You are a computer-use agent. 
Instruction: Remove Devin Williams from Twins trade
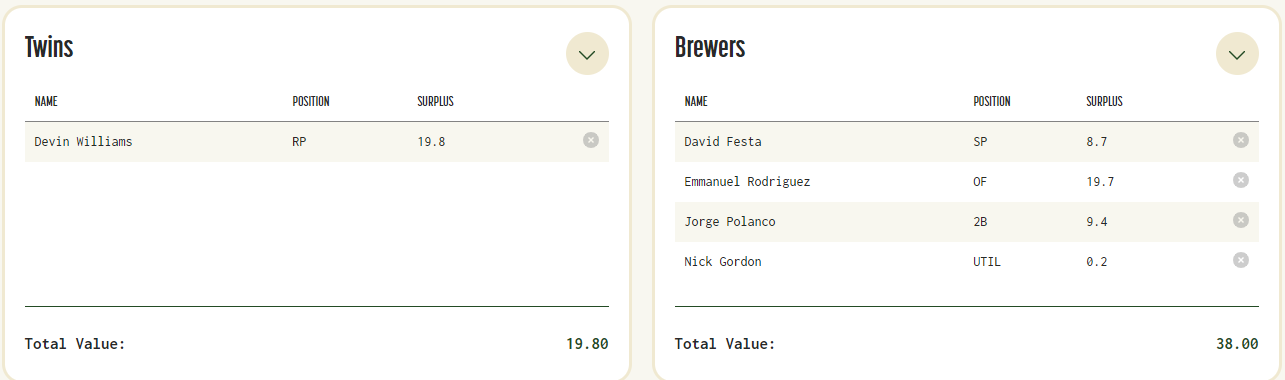[591, 140]
